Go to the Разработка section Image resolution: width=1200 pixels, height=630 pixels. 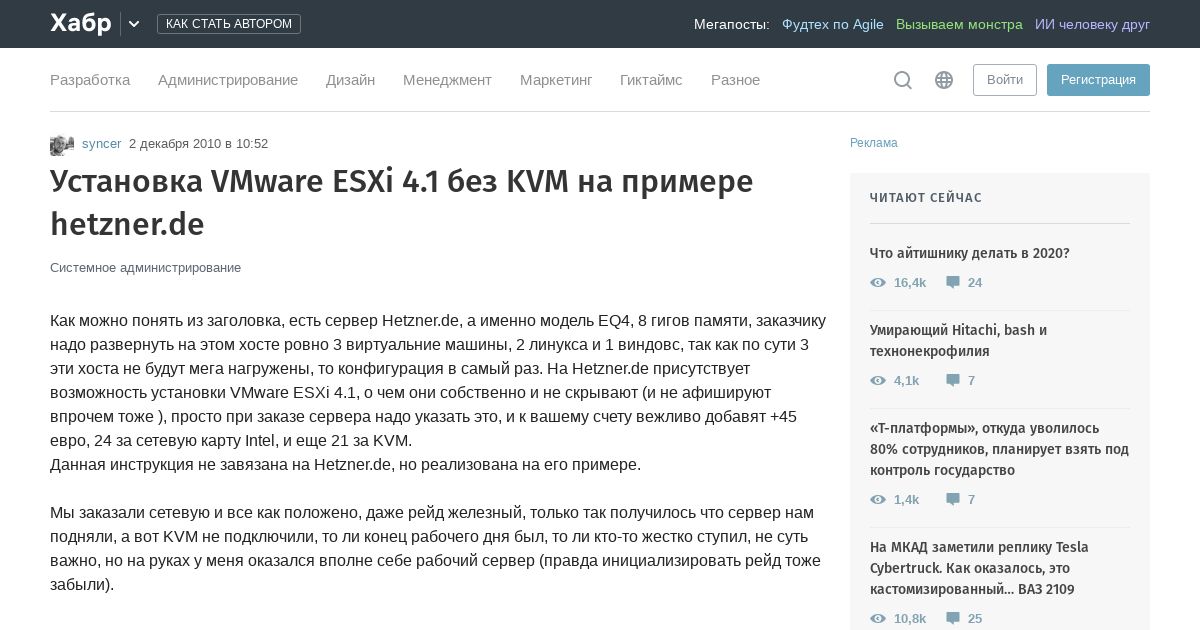pos(90,80)
